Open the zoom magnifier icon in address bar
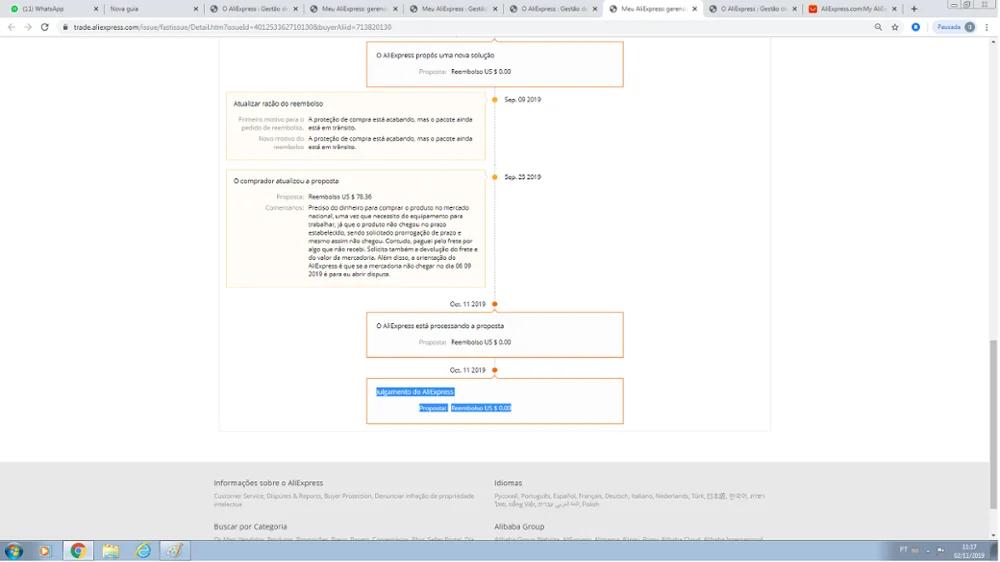1000x562 pixels. click(x=878, y=27)
